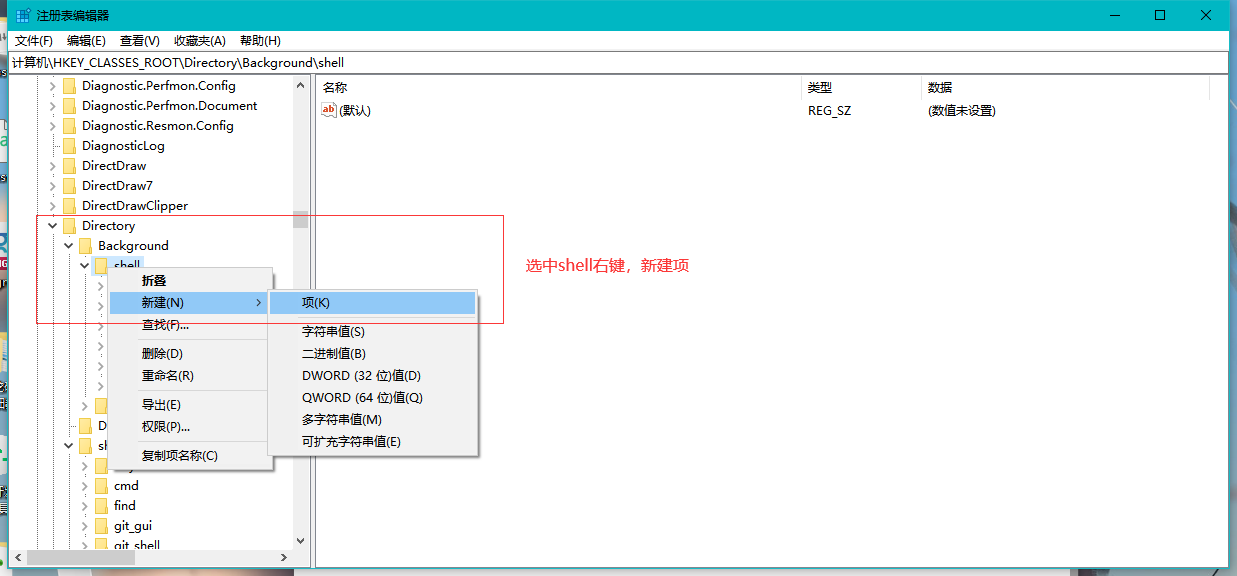Image resolution: width=1237 pixels, height=576 pixels.
Task: Select the git_gui key
Action: [x=133, y=526]
